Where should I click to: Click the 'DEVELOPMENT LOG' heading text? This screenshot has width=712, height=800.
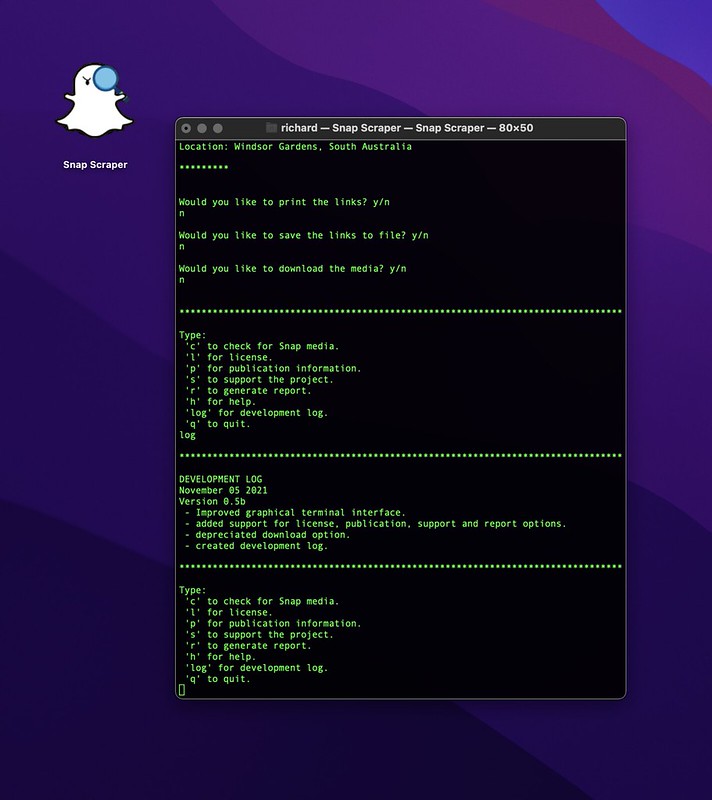point(220,479)
